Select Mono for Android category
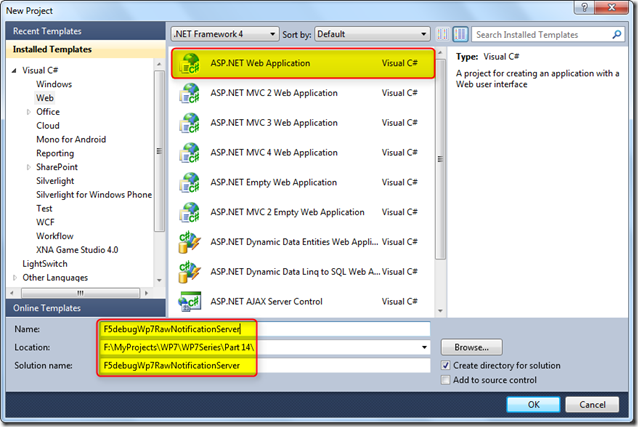The height and width of the screenshot is (427, 638). 71,140
